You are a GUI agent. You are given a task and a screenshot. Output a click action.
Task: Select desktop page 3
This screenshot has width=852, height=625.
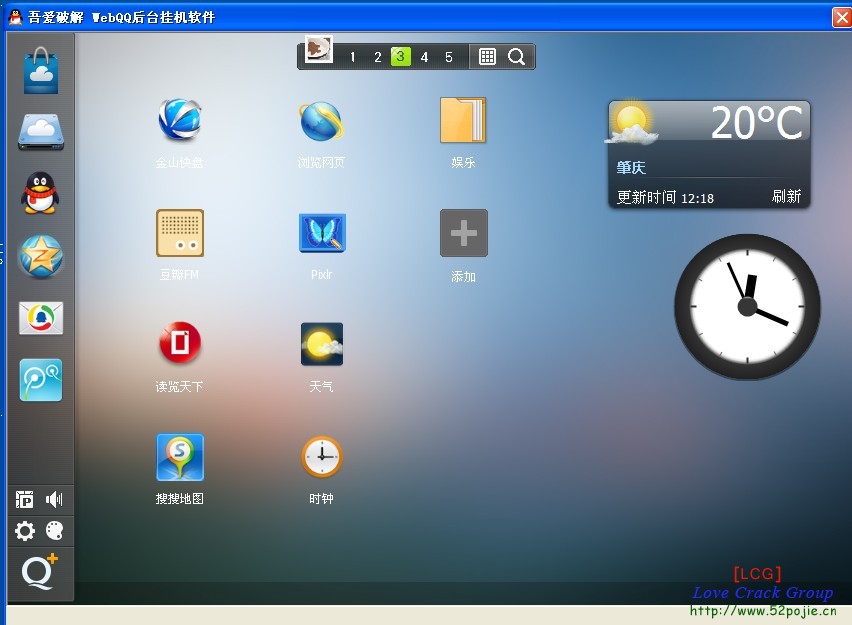[400, 57]
